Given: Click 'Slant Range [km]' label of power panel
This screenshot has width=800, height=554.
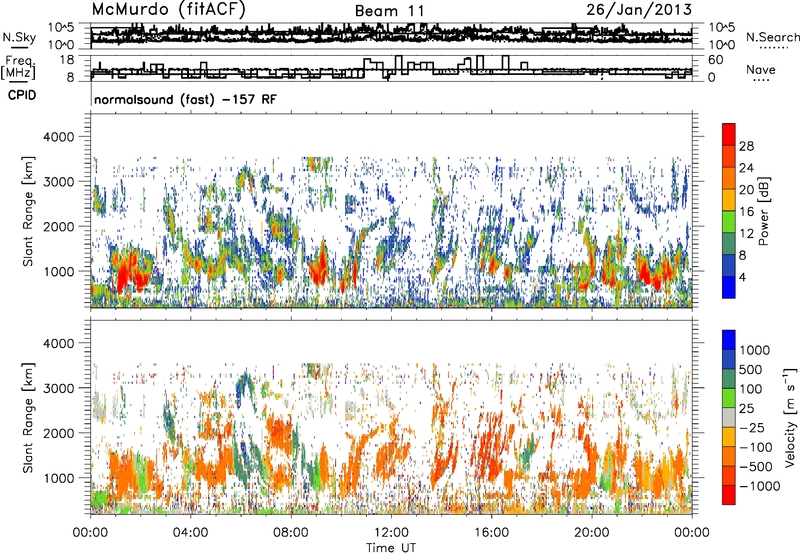Looking at the screenshot, I should pyautogui.click(x=28, y=211).
